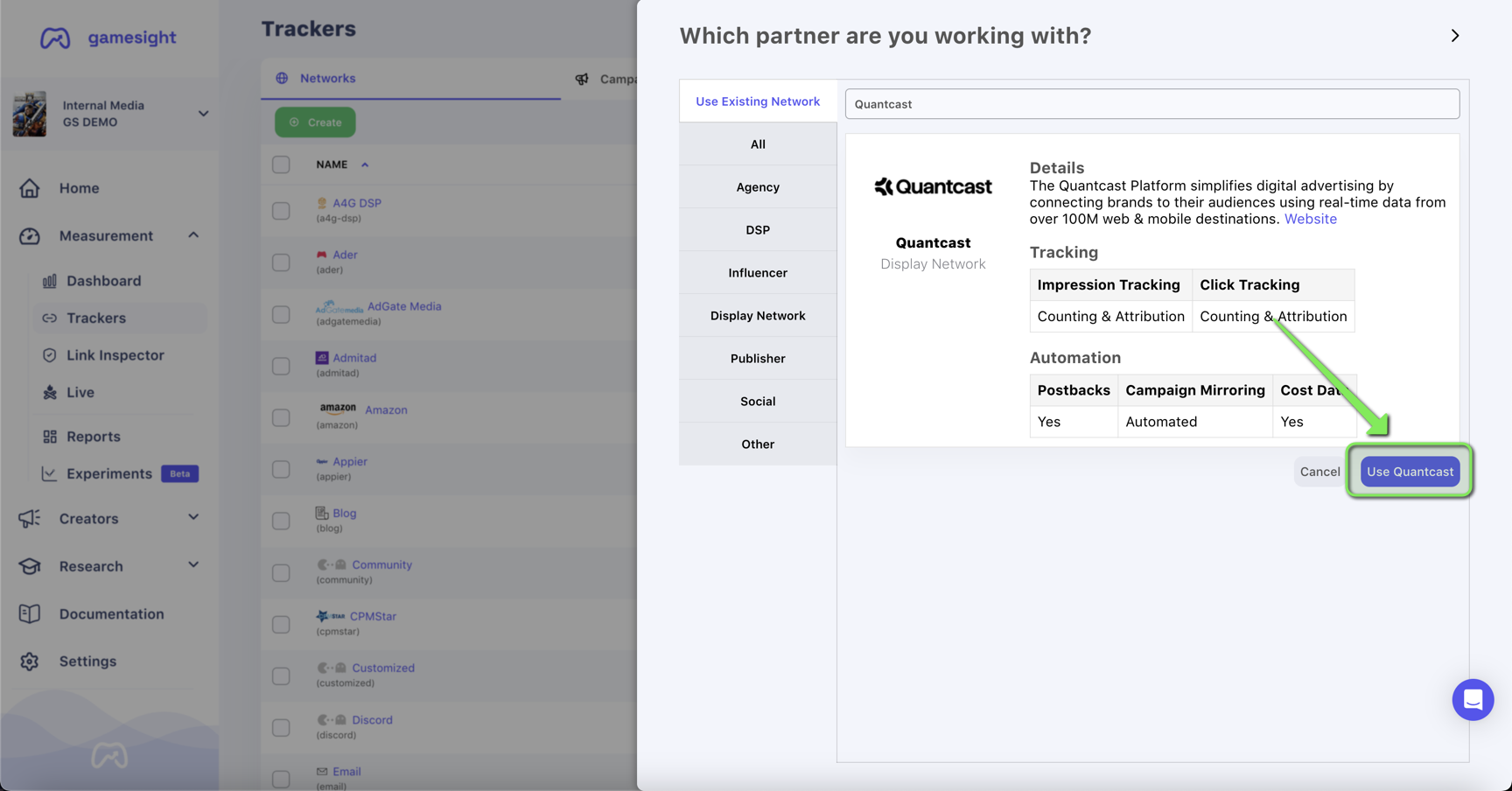
Task: Collapse the Measurement section chevron
Action: 193,235
